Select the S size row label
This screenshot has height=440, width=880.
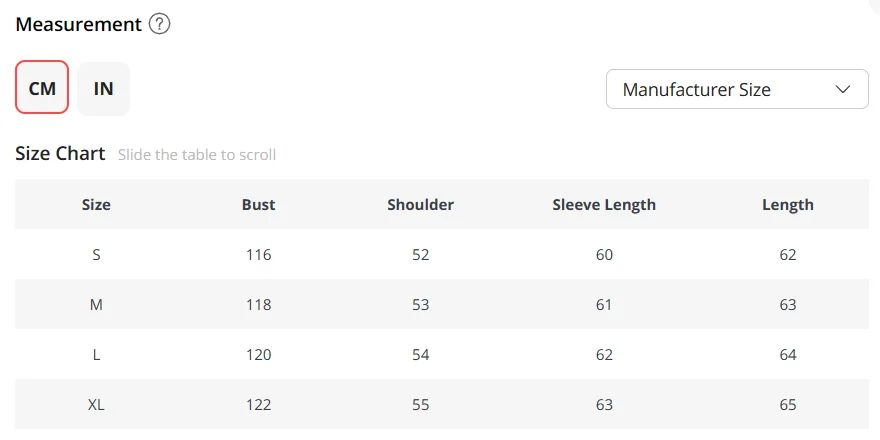96,255
